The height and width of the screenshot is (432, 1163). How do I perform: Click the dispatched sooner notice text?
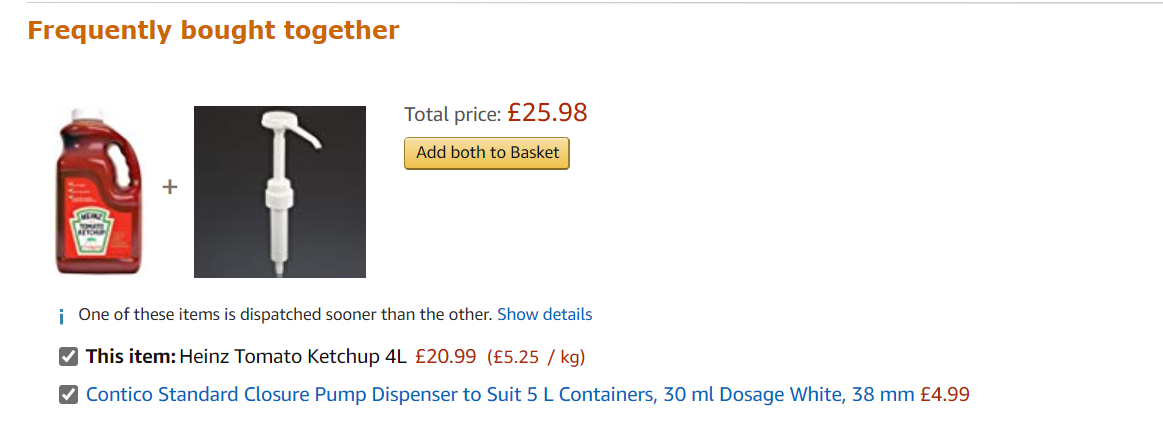(x=285, y=314)
